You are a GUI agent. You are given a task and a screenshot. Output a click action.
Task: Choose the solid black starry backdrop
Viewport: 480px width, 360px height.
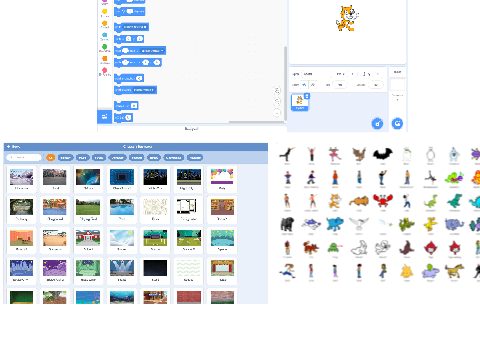155,271
